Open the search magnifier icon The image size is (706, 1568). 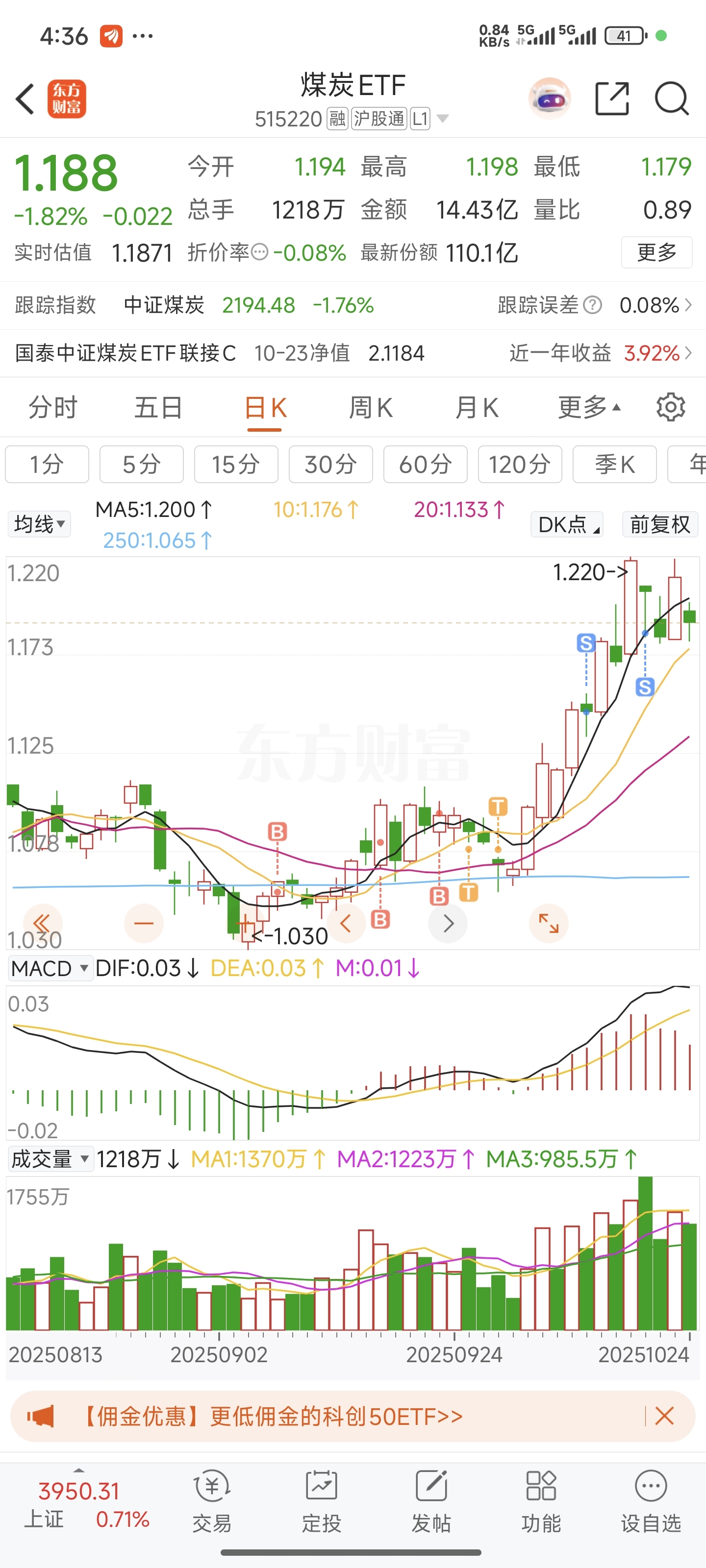click(671, 98)
